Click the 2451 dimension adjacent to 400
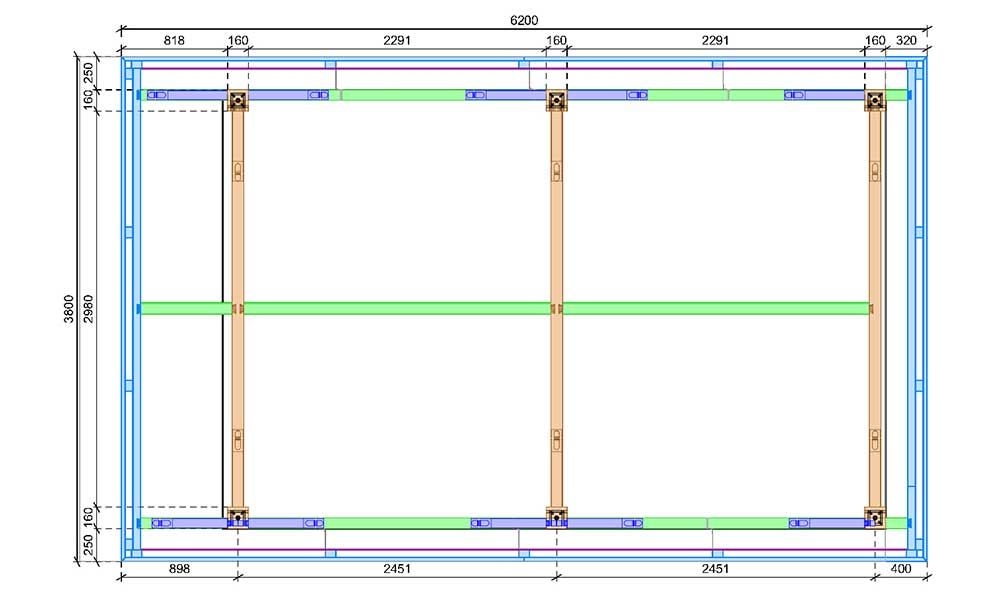 [x=715, y=569]
